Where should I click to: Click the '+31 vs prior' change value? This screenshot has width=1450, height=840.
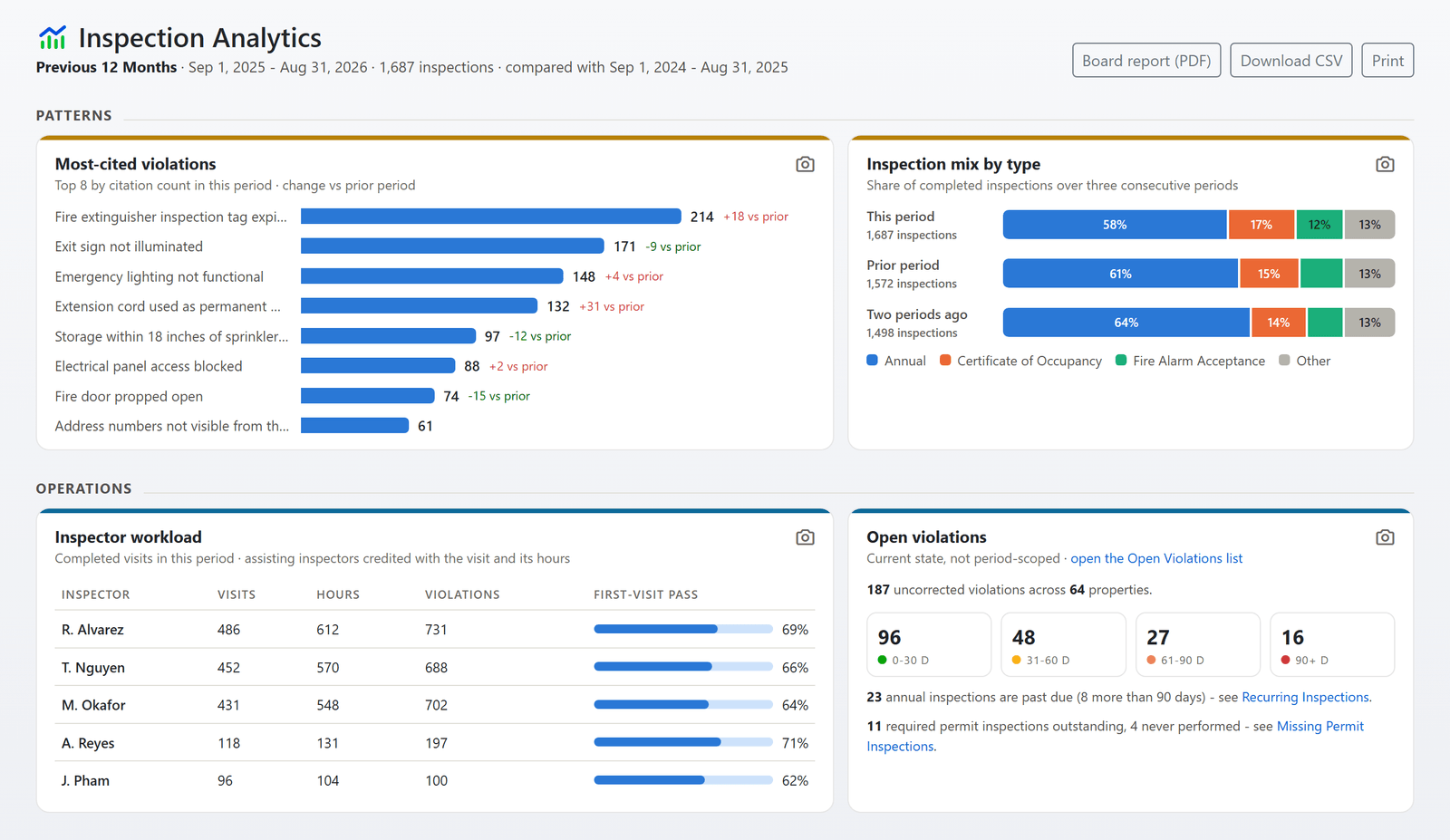(612, 306)
